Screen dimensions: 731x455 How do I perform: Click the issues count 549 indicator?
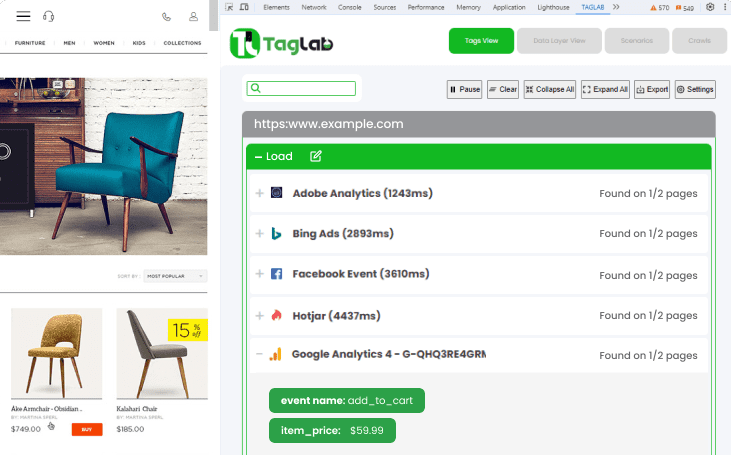[x=685, y=7]
